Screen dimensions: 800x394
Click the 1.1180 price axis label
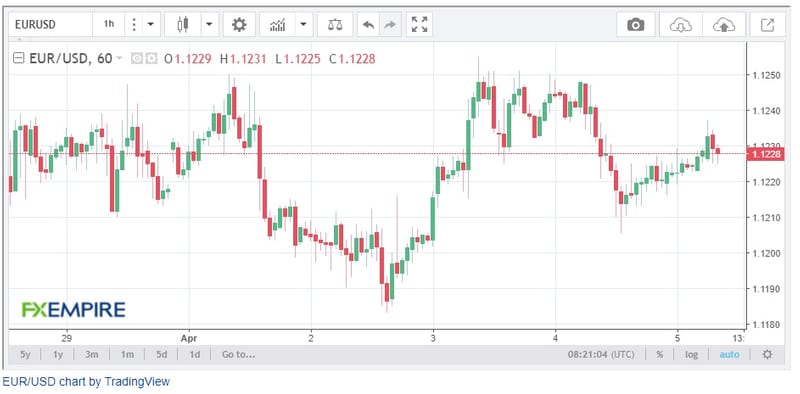pos(766,325)
